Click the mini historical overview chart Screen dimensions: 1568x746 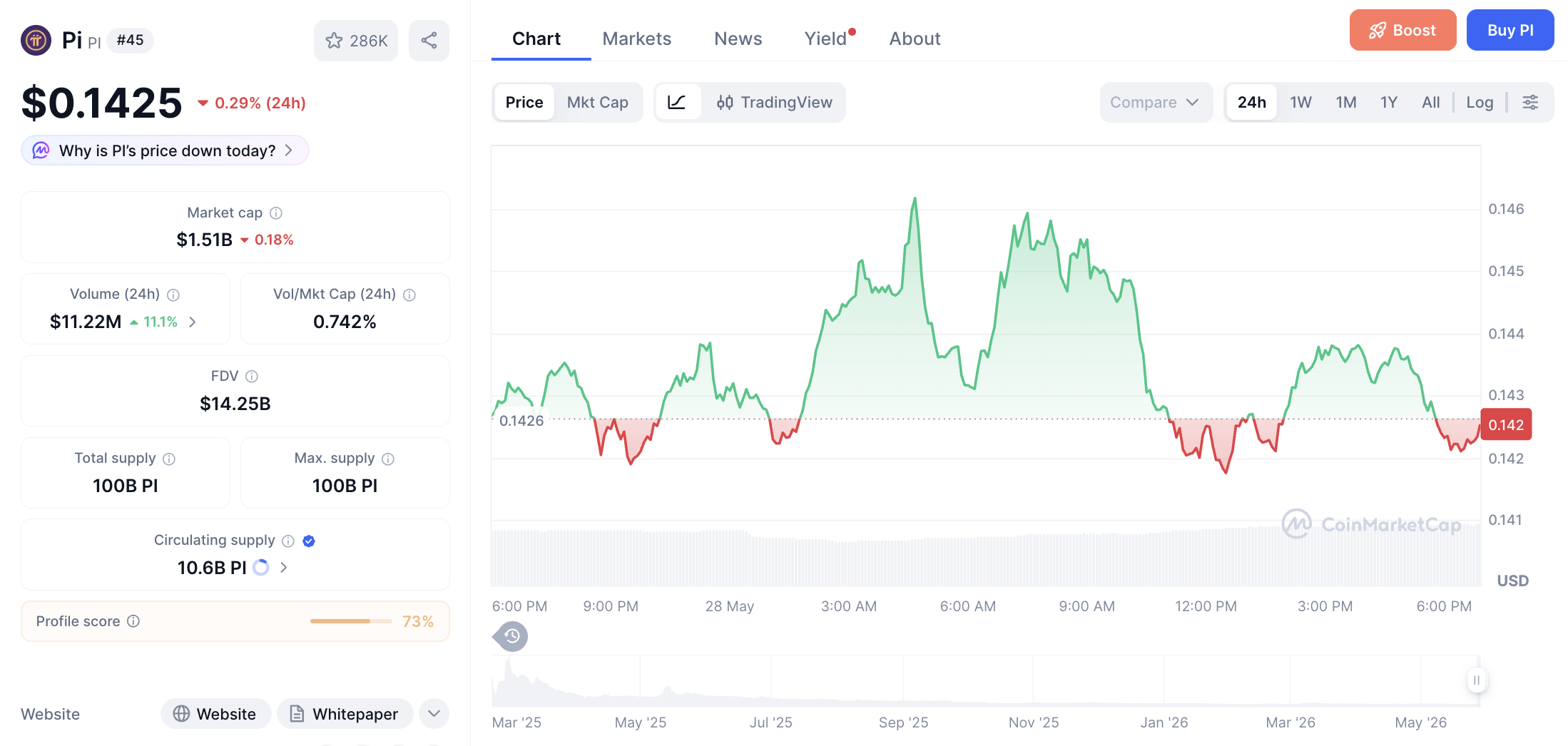click(x=986, y=681)
